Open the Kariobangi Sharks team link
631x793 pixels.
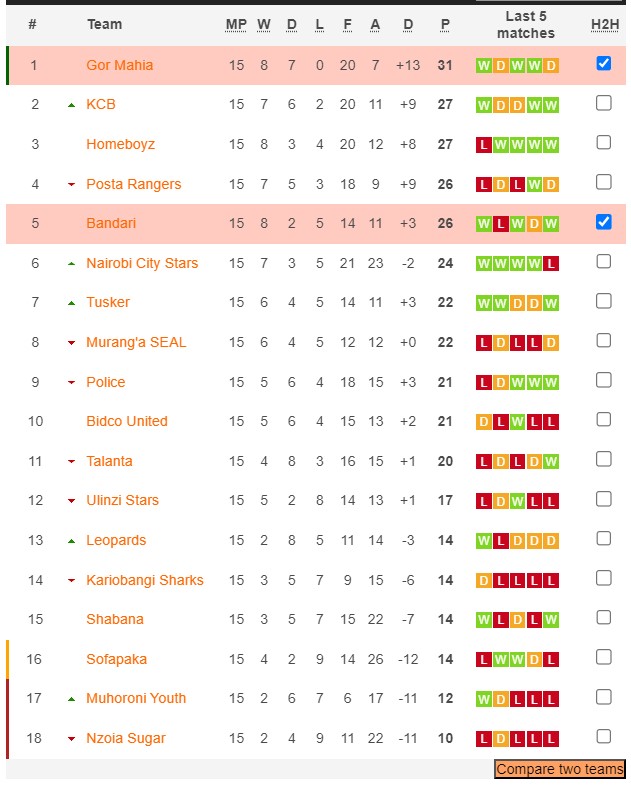[145, 580]
